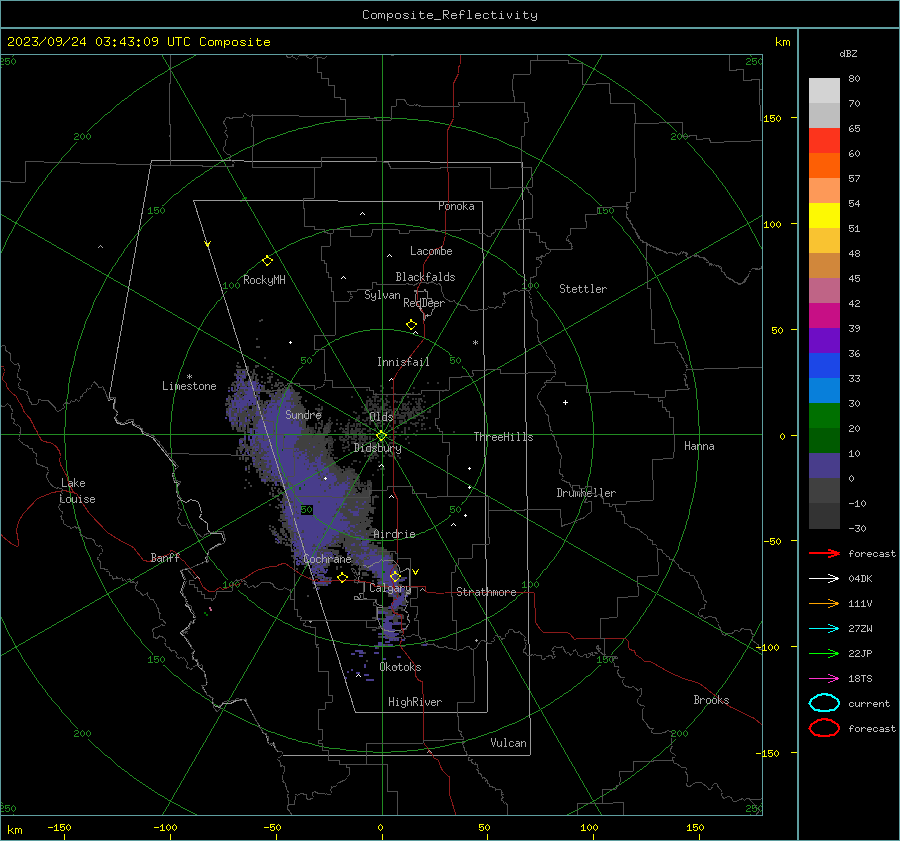Select the Didsbury label
The image size is (900, 841).
[x=377, y=448]
